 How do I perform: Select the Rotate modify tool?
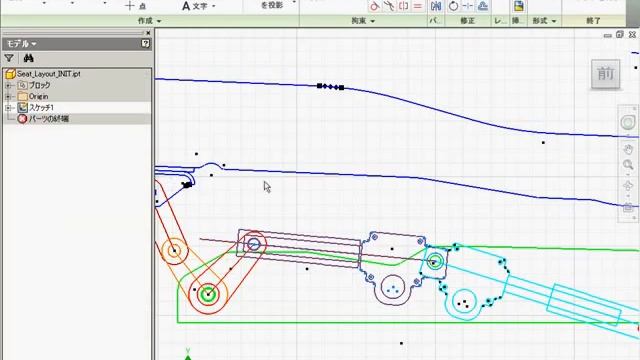pyautogui.click(x=453, y=6)
